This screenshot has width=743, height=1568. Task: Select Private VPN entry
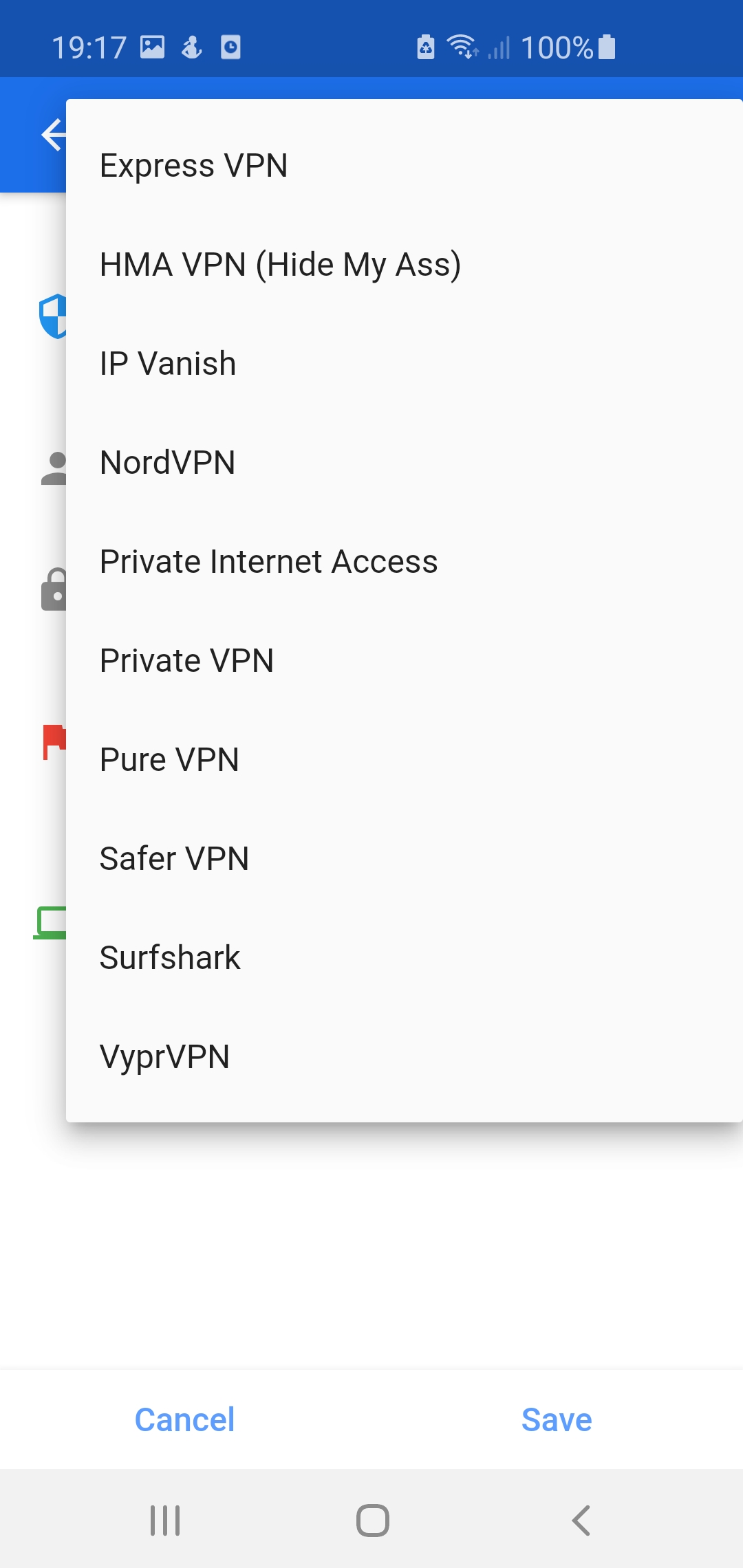click(404, 660)
